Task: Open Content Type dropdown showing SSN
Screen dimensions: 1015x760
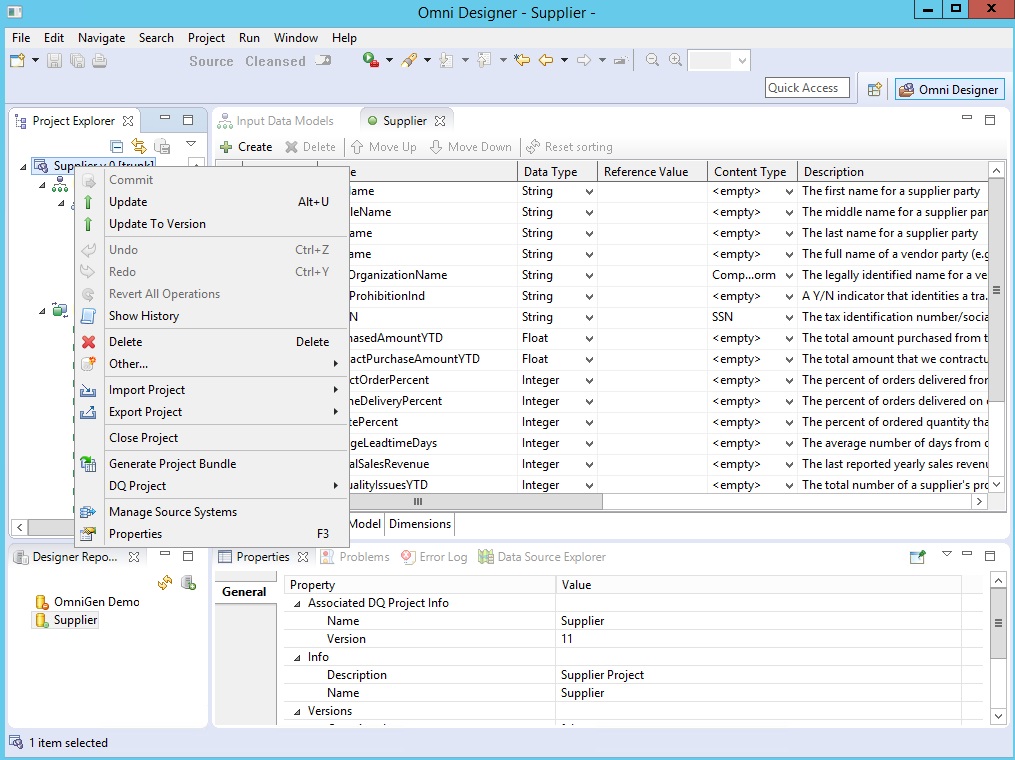Action: tap(789, 318)
